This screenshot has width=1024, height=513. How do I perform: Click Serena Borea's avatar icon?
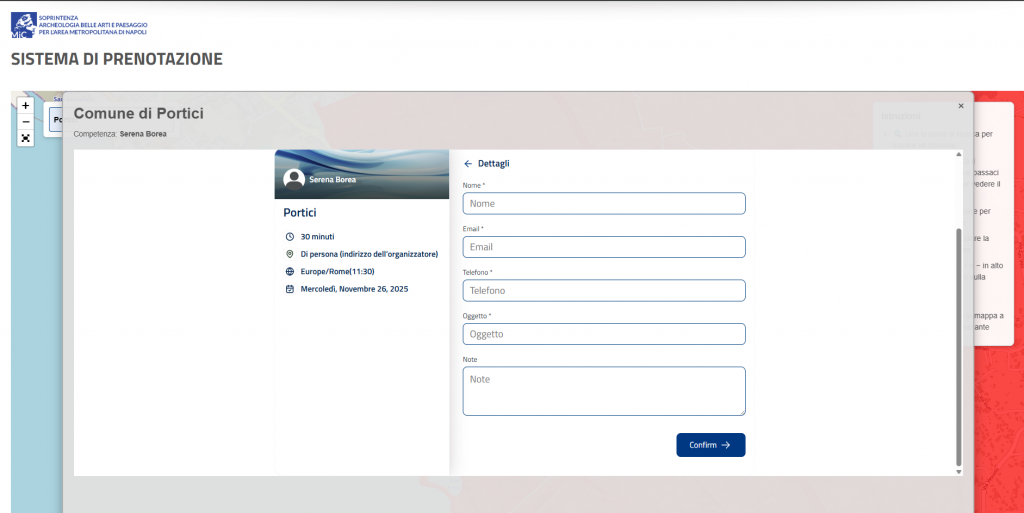(x=294, y=179)
